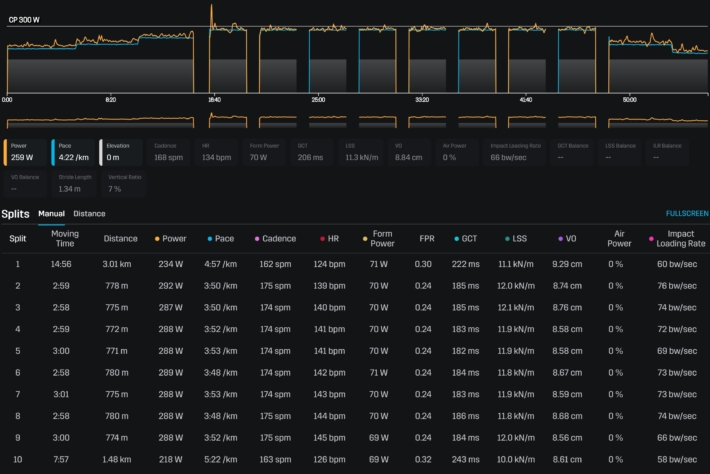
Task: Select the Manual splits tab
Action: point(51,213)
